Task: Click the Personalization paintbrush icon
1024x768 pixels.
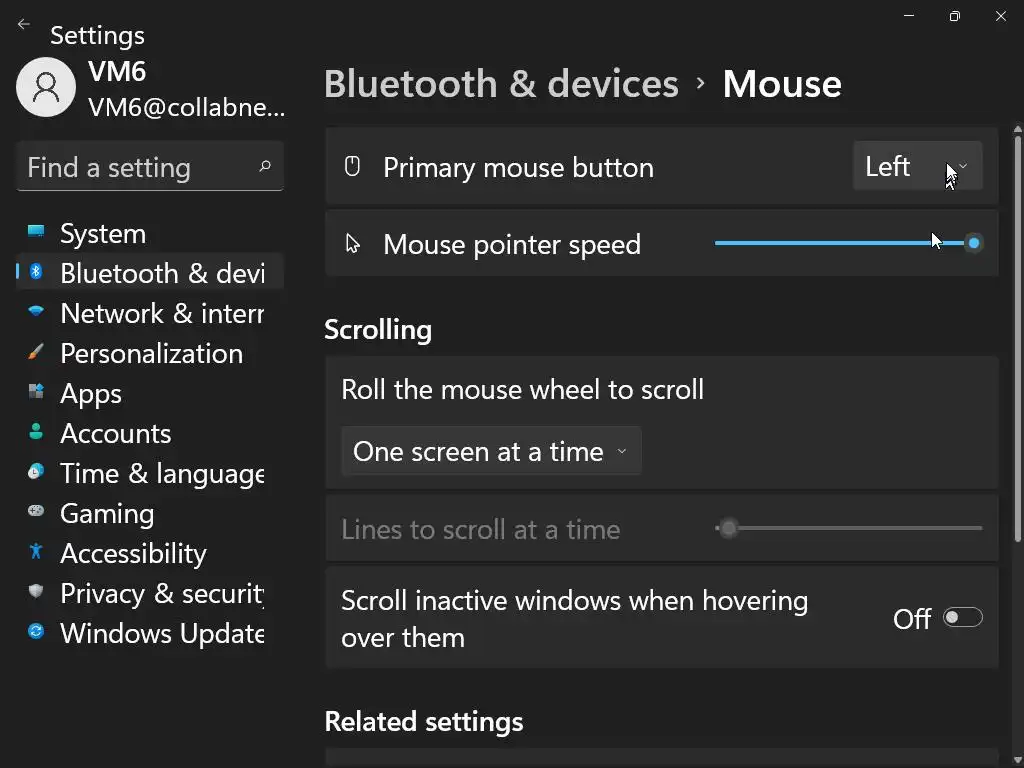Action: tap(36, 352)
